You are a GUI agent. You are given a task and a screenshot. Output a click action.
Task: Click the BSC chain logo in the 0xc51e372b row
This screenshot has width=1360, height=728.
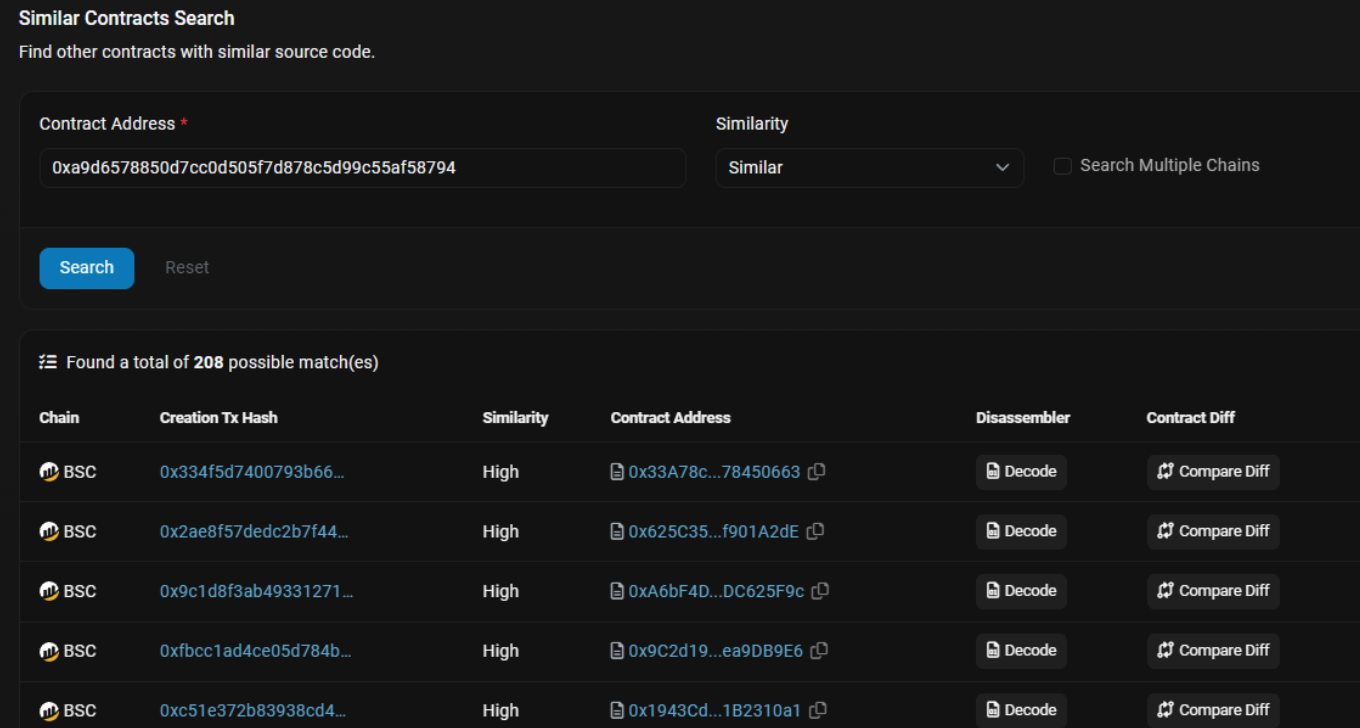pos(49,710)
